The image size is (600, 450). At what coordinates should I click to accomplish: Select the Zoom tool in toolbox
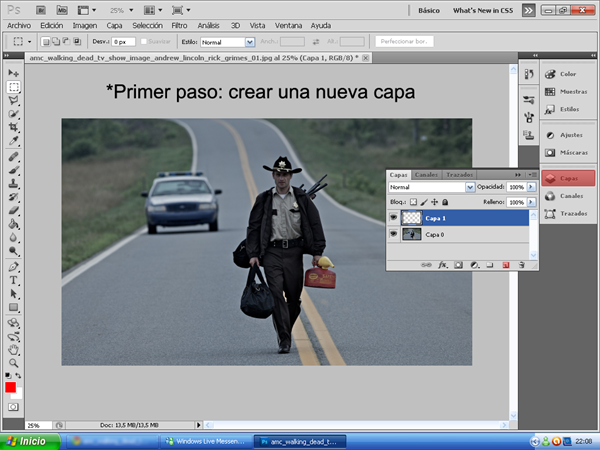click(x=14, y=363)
